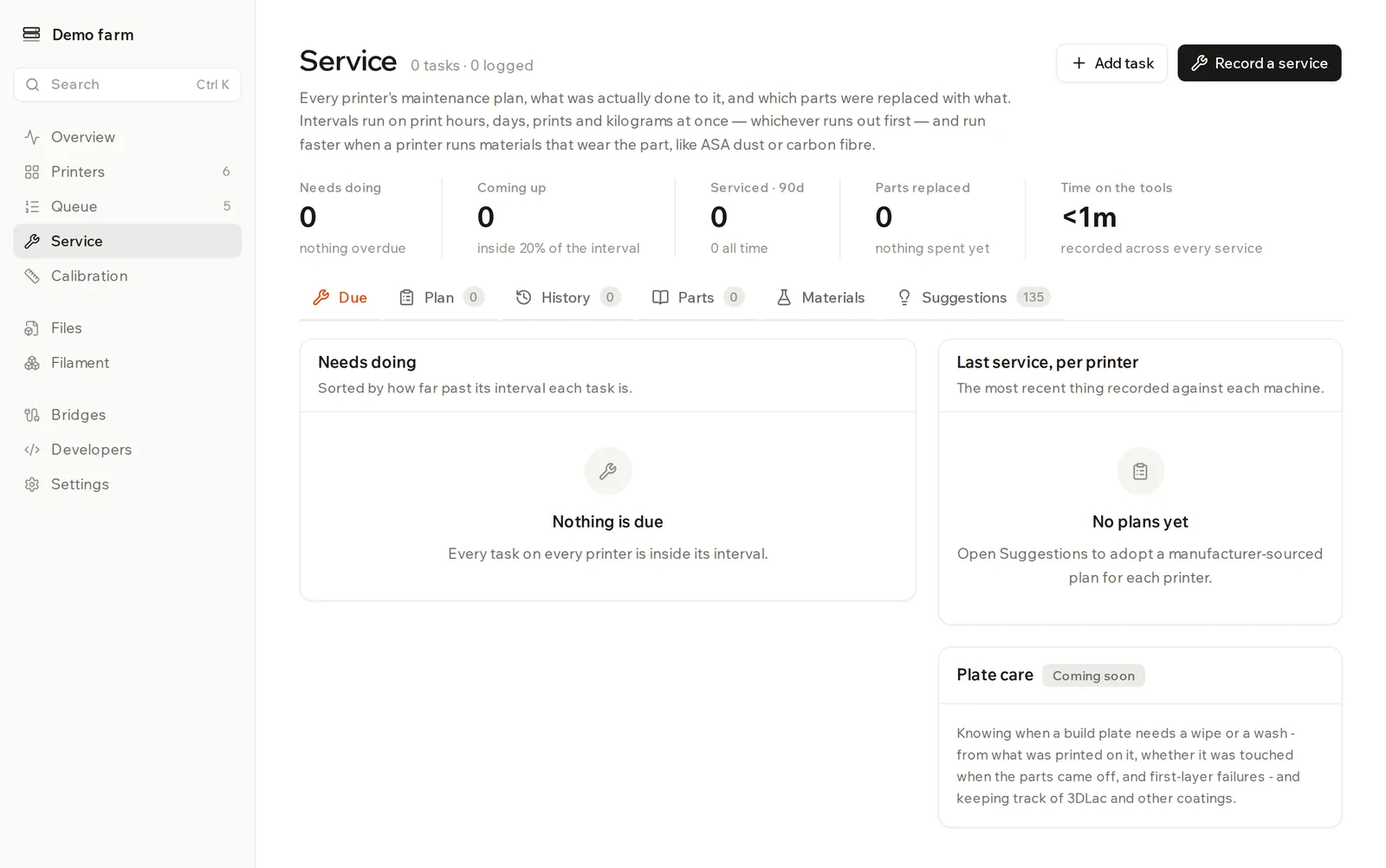
Task: Click the Files icon in sidebar
Action: [32, 327]
